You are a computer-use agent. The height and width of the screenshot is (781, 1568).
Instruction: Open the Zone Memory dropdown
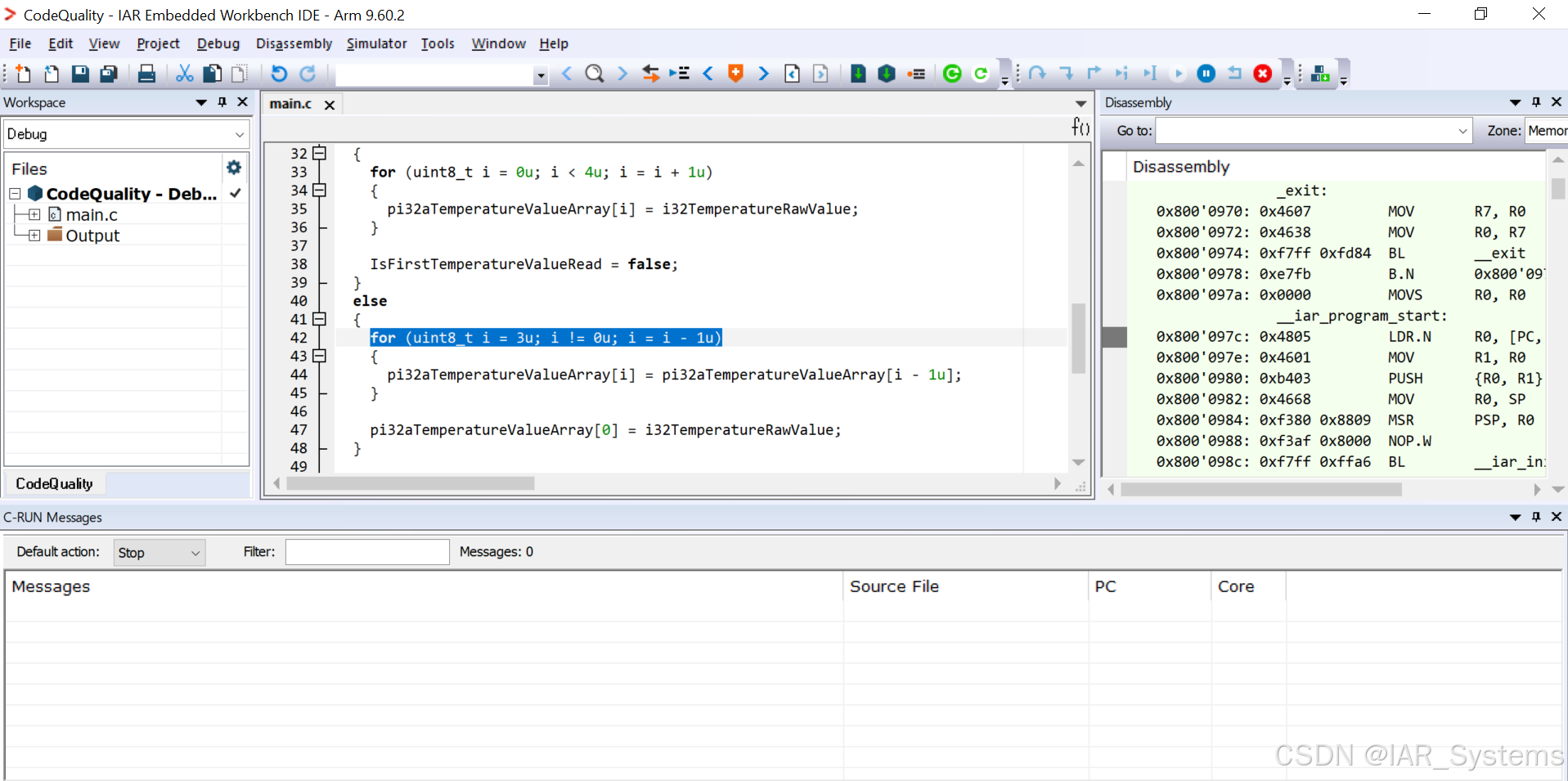(1546, 131)
